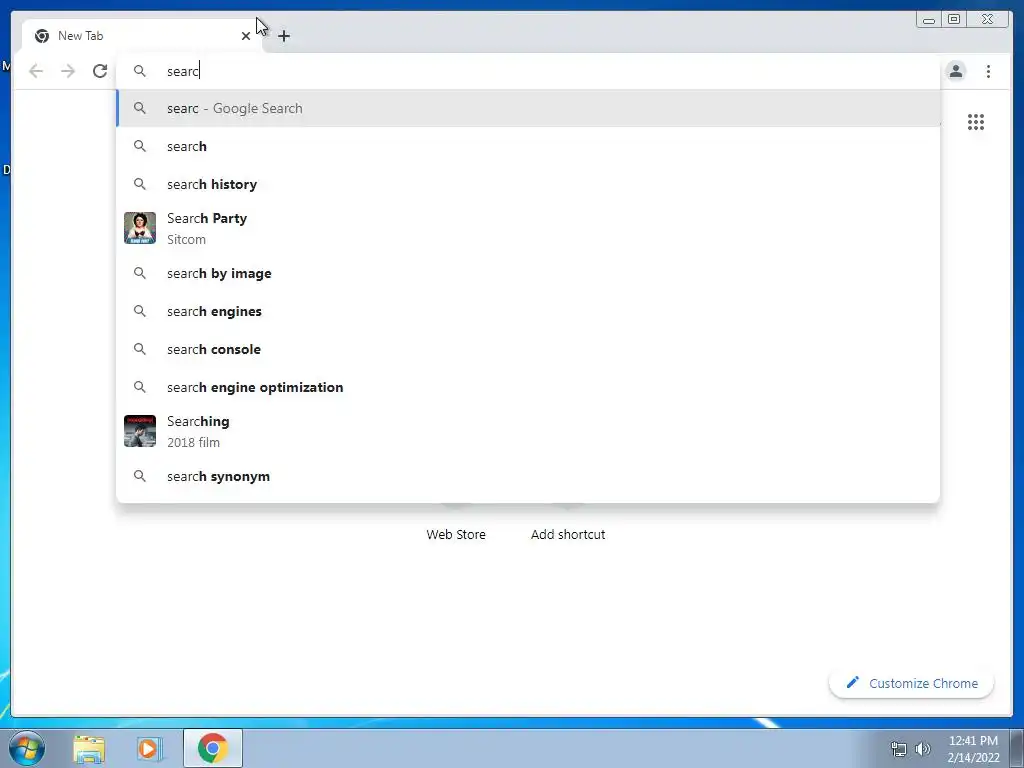
Task: Launch Windows Media Player from taskbar
Action: [149, 748]
